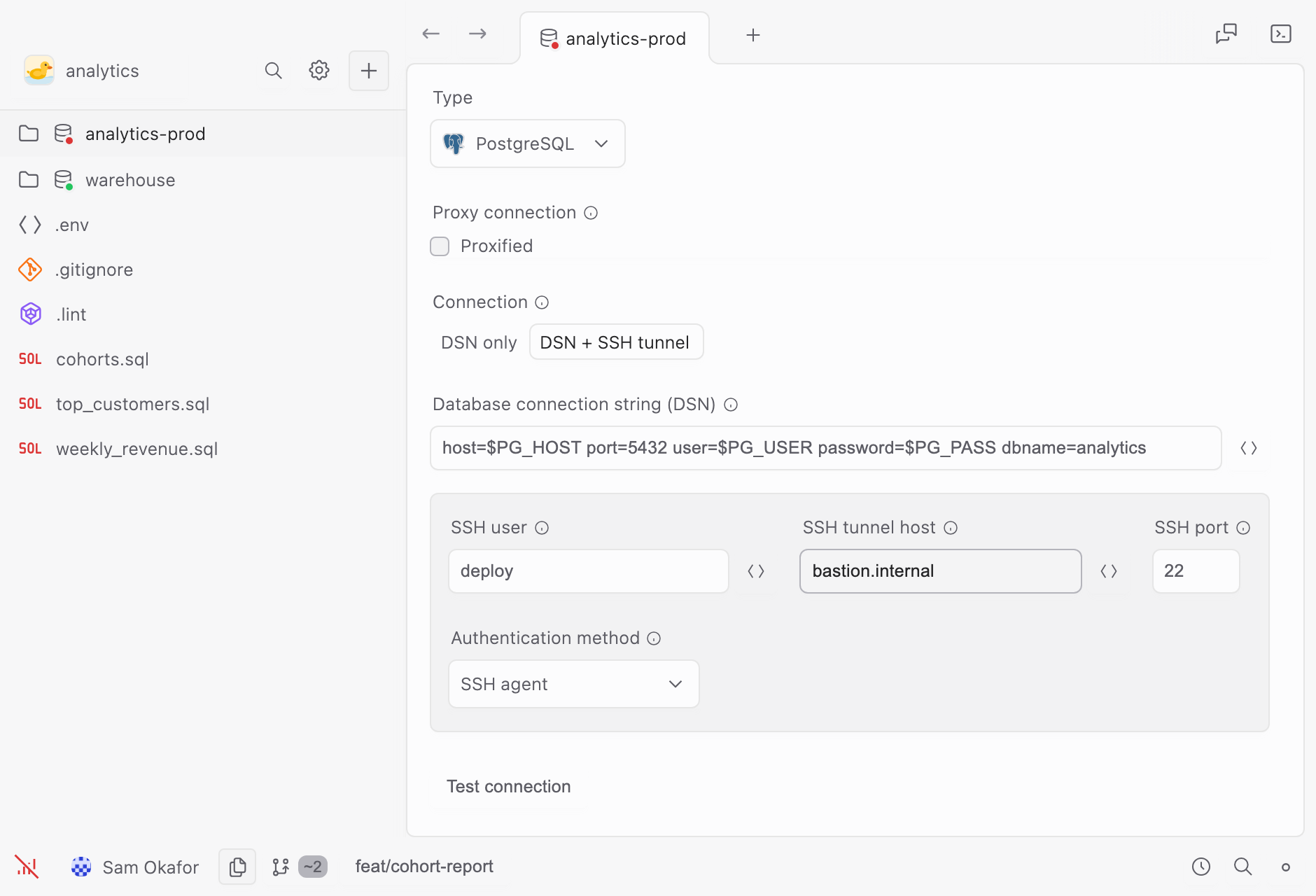The width and height of the screenshot is (1316, 896).
Task: Click the search icon in status bar
Action: pos(1243,867)
